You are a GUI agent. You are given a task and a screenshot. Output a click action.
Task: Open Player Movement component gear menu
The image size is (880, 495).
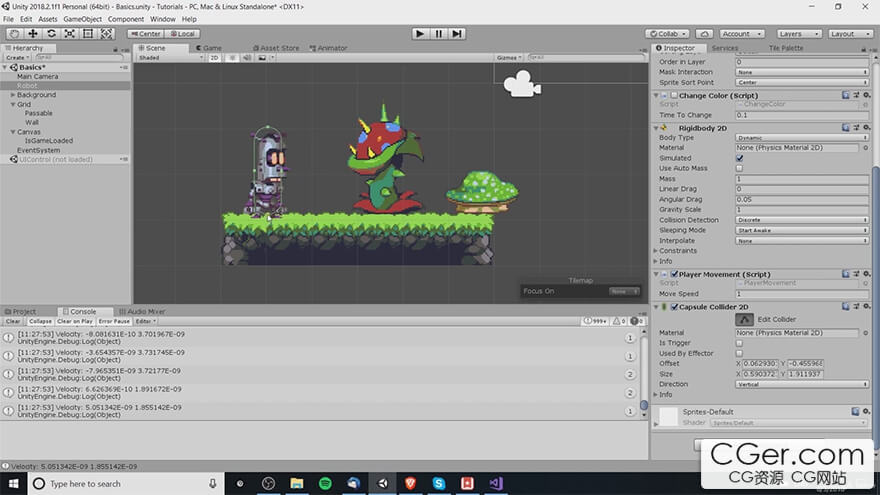coord(867,274)
